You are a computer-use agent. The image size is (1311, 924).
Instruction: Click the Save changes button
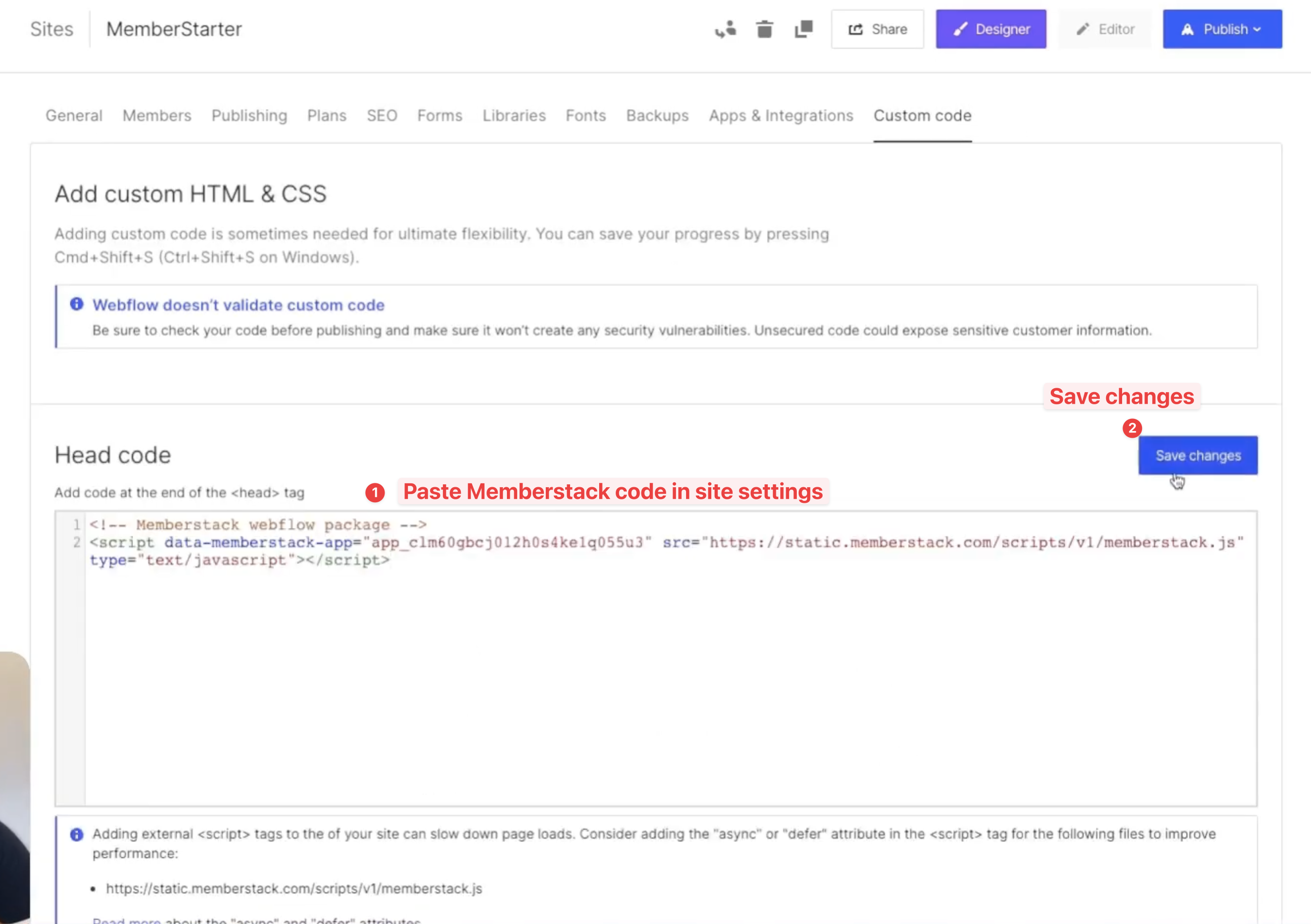point(1198,455)
